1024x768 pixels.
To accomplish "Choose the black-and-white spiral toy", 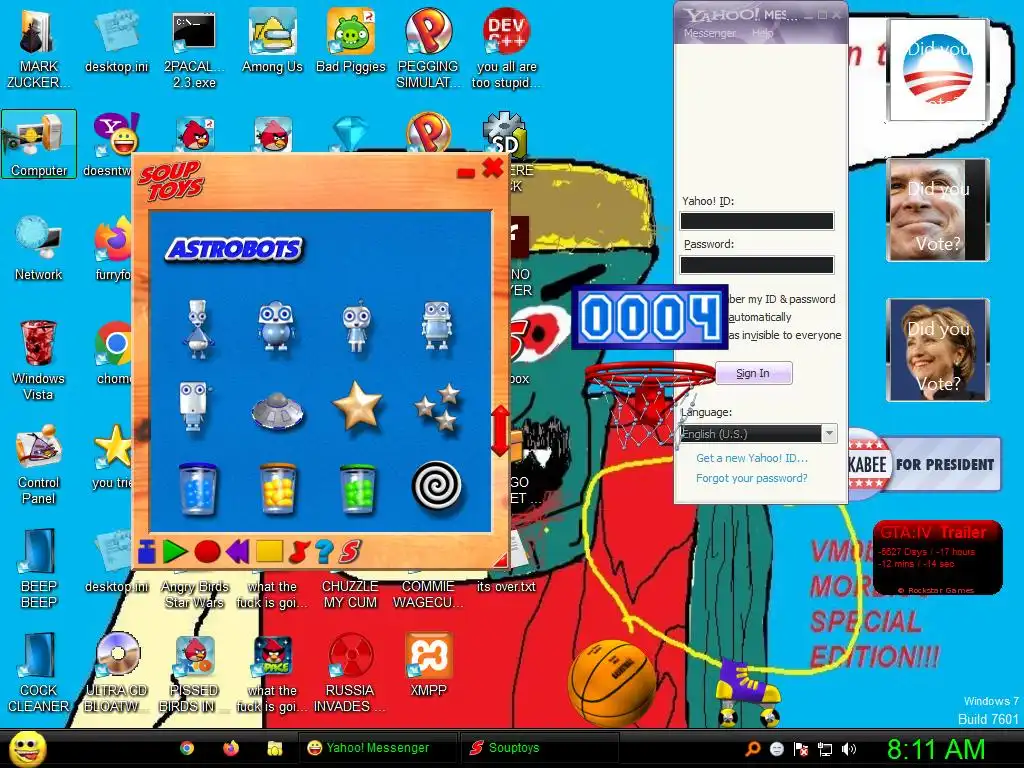I will [437, 487].
